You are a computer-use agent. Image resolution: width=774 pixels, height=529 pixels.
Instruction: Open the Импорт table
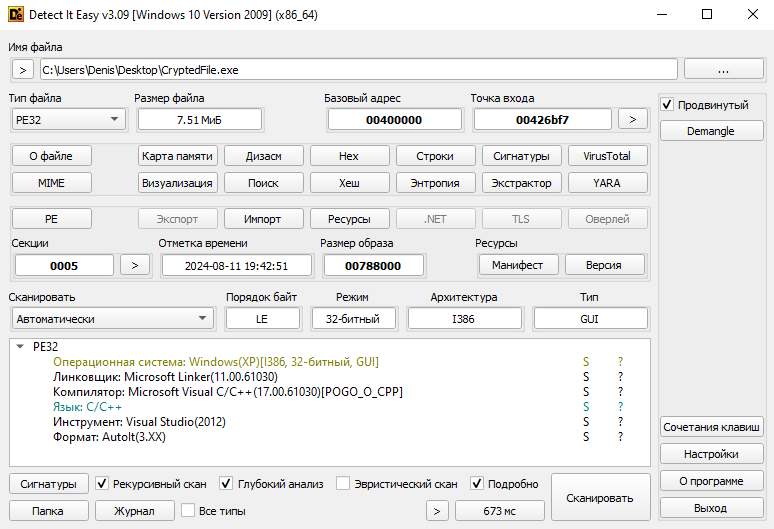pos(263,219)
